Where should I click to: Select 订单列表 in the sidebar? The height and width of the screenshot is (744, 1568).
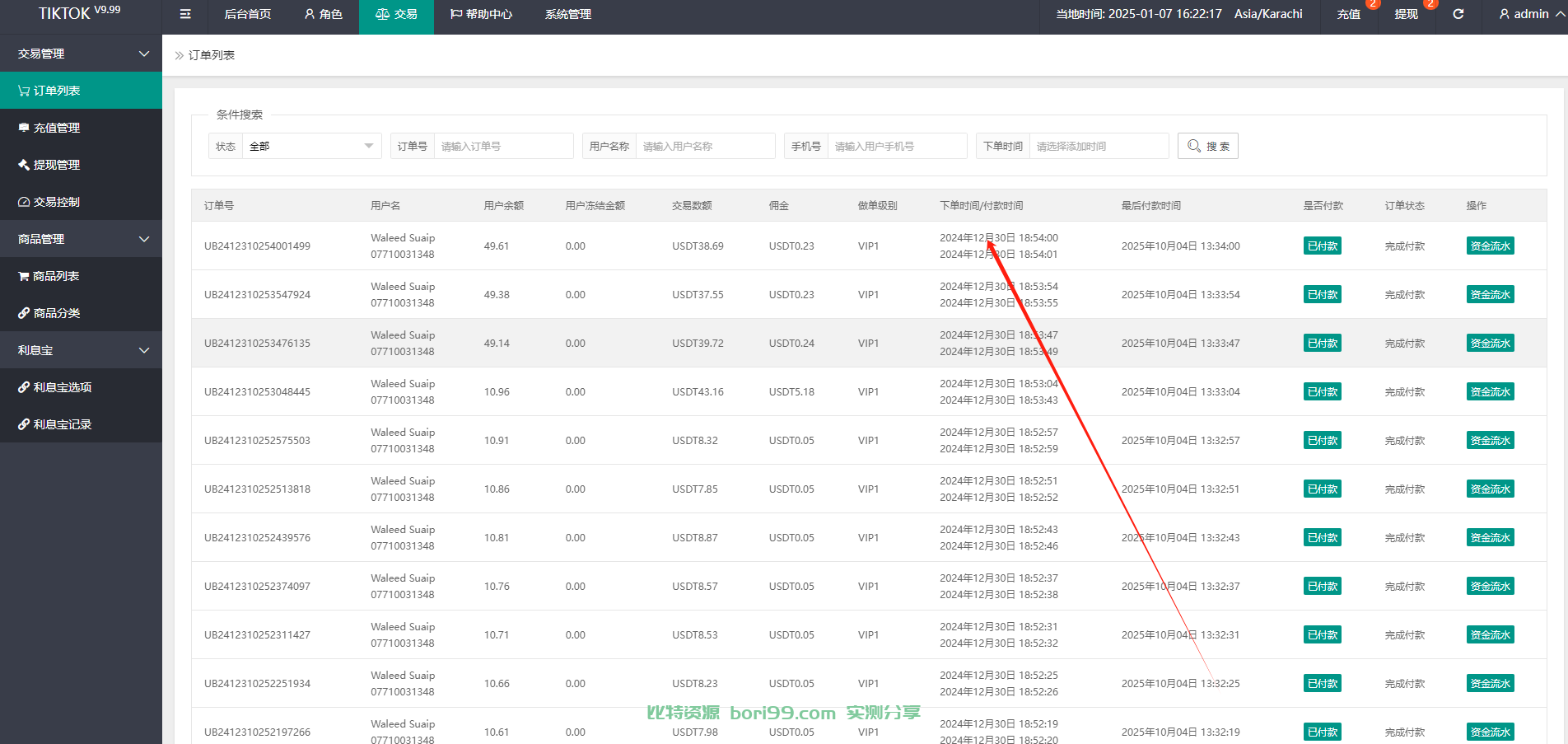81,91
